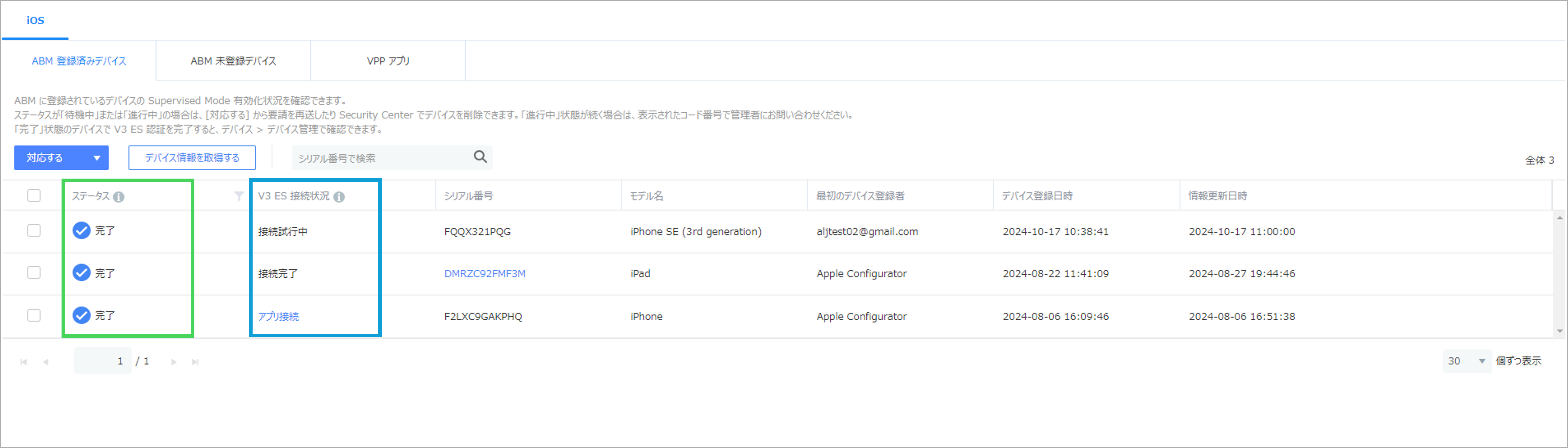Click the search magnifier icon

(x=480, y=157)
